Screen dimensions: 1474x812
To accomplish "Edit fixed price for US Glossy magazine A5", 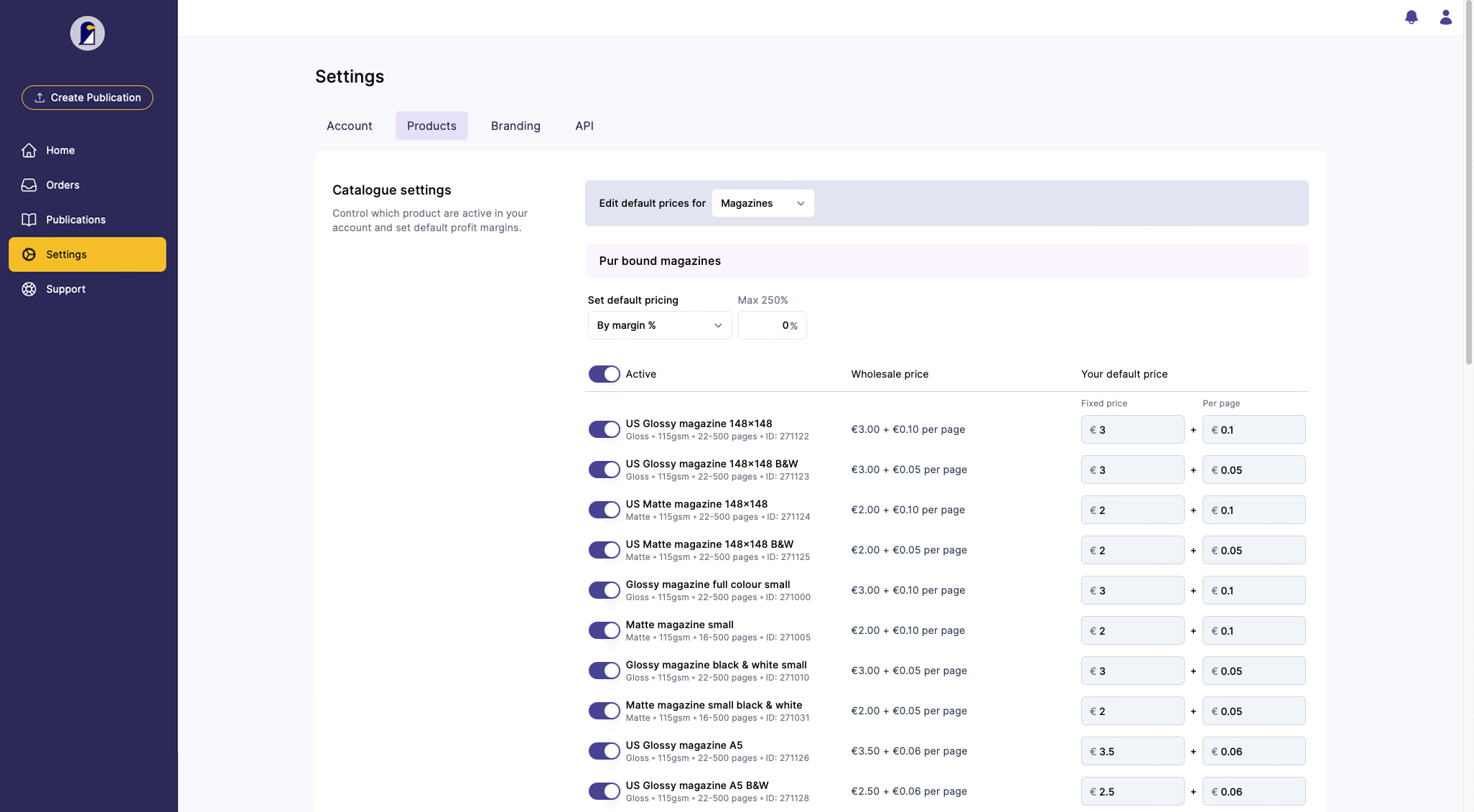I will [x=1132, y=751].
